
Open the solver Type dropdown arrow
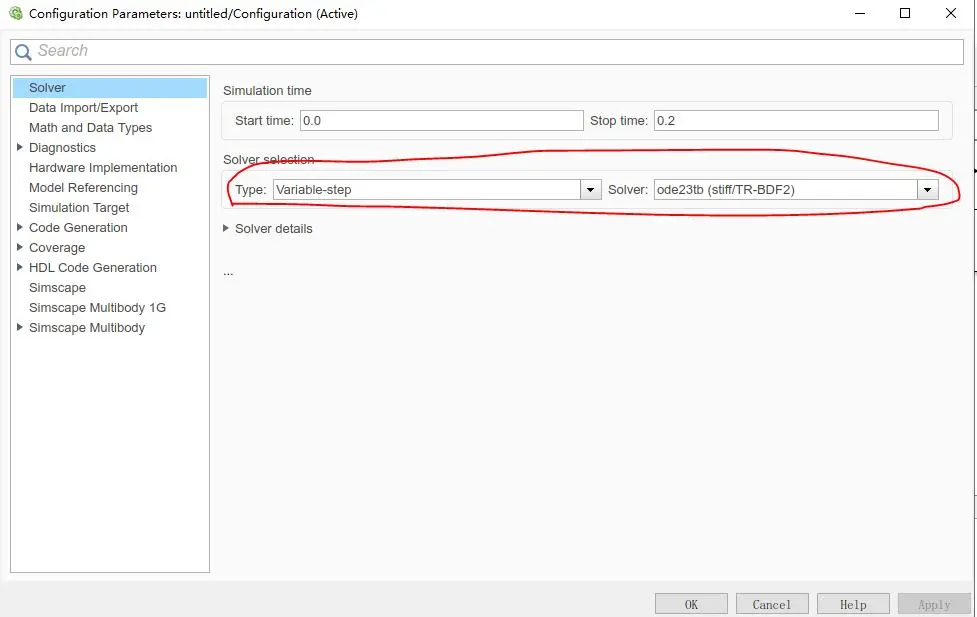point(591,189)
